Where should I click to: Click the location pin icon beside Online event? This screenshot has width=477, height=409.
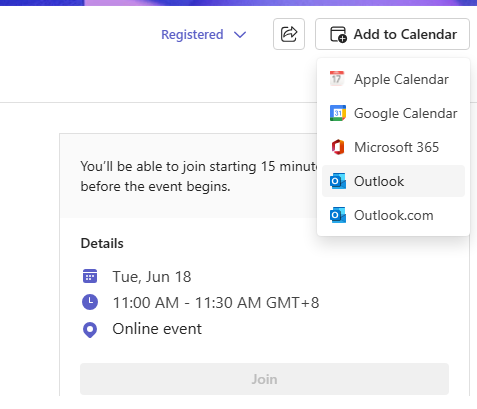(x=90, y=330)
